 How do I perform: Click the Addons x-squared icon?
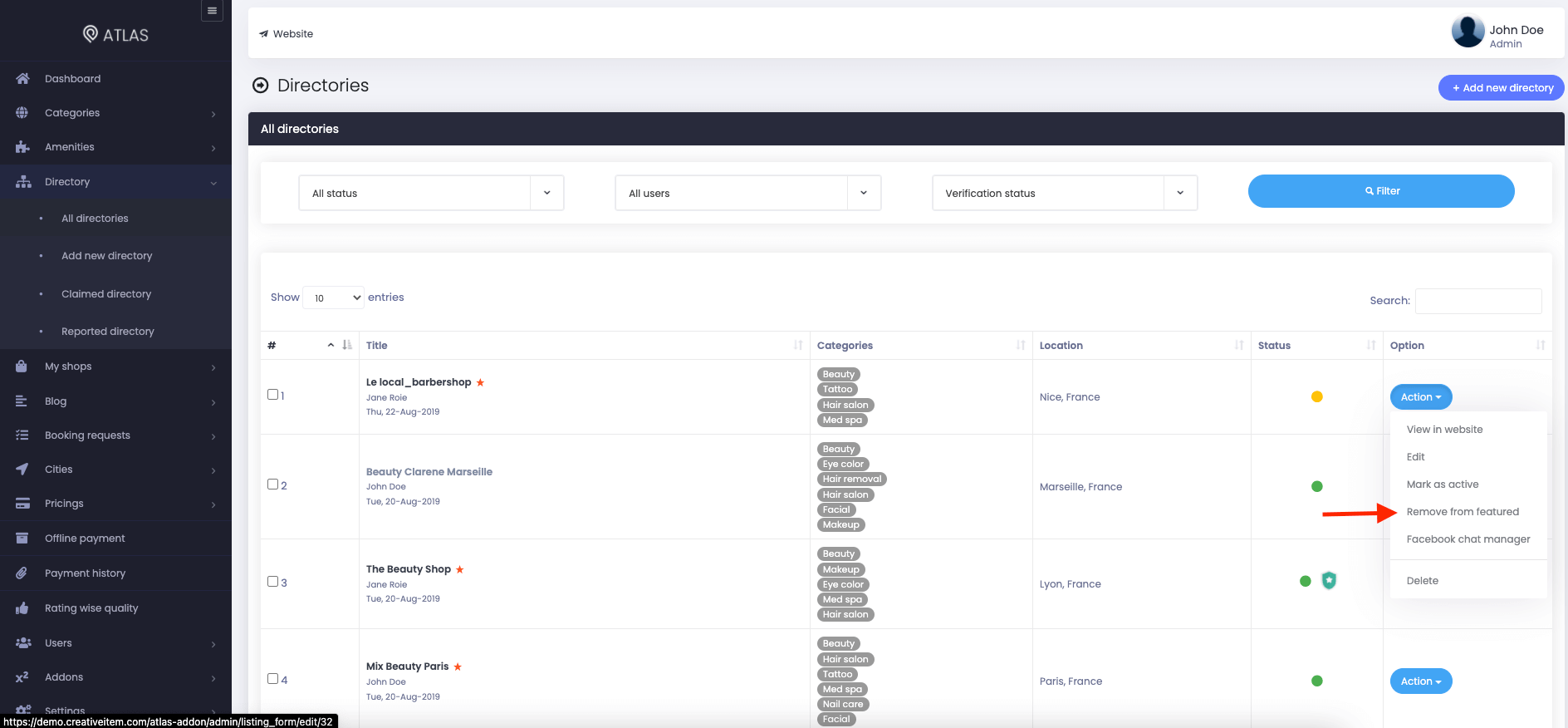point(22,677)
